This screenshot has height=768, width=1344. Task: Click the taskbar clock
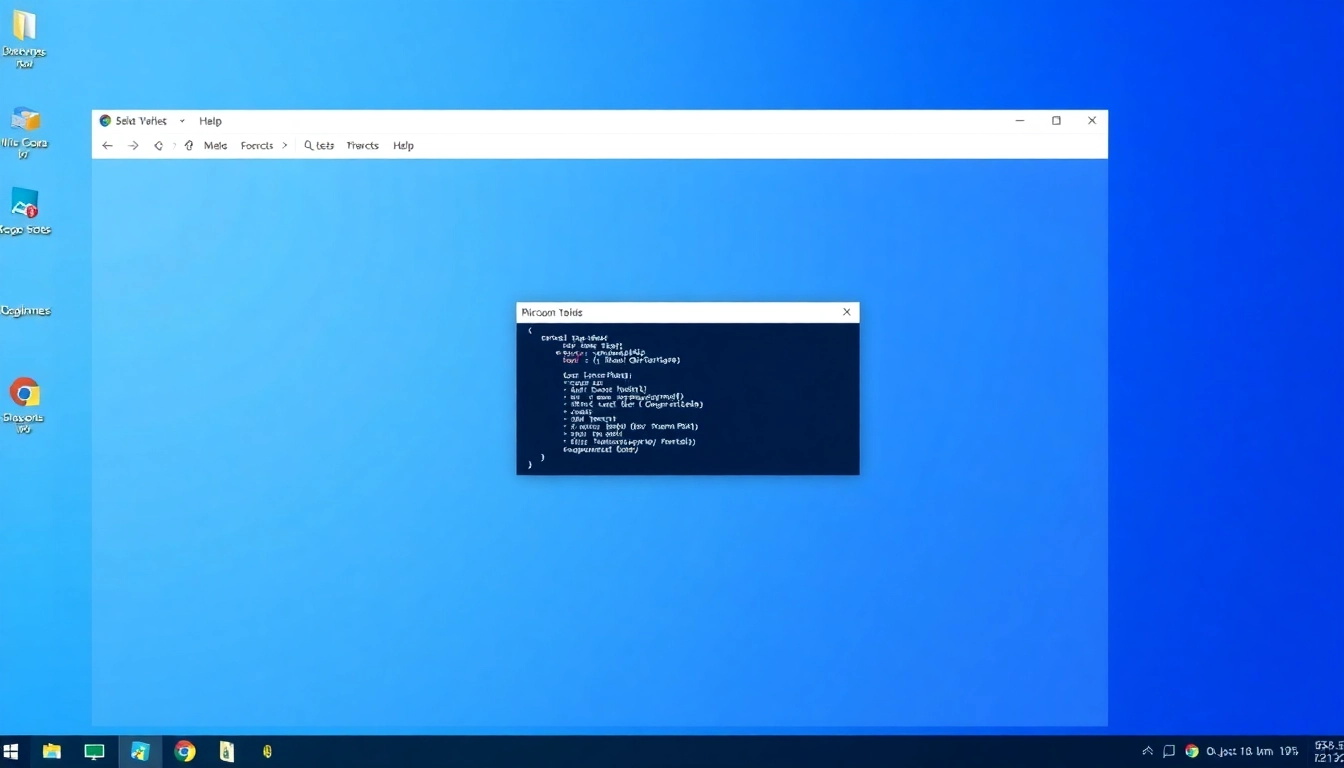point(1329,751)
